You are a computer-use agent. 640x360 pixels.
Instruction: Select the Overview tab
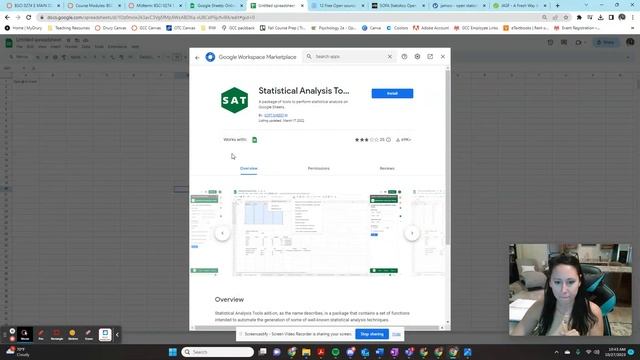coord(249,168)
